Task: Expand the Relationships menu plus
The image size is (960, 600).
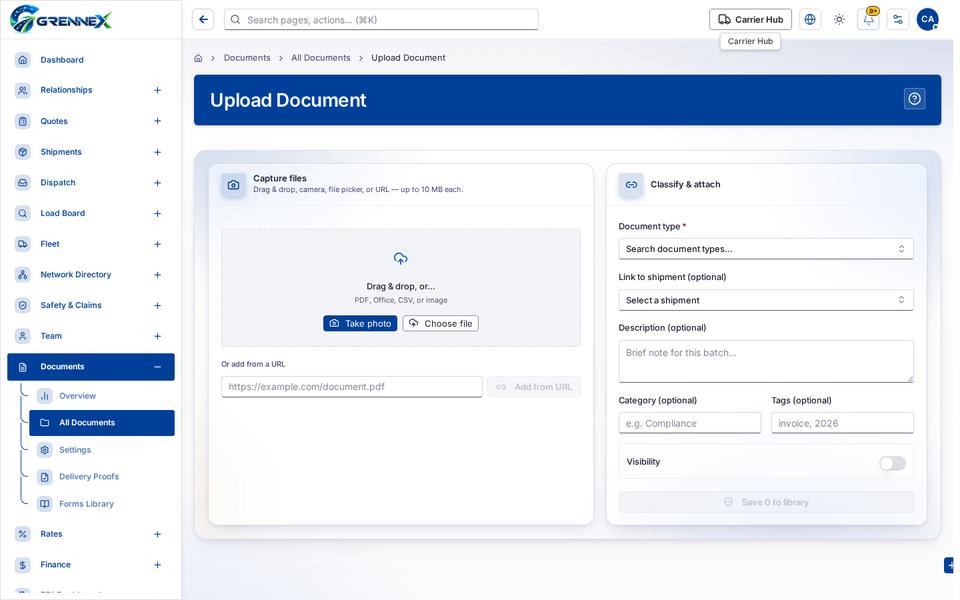Action: pos(157,91)
